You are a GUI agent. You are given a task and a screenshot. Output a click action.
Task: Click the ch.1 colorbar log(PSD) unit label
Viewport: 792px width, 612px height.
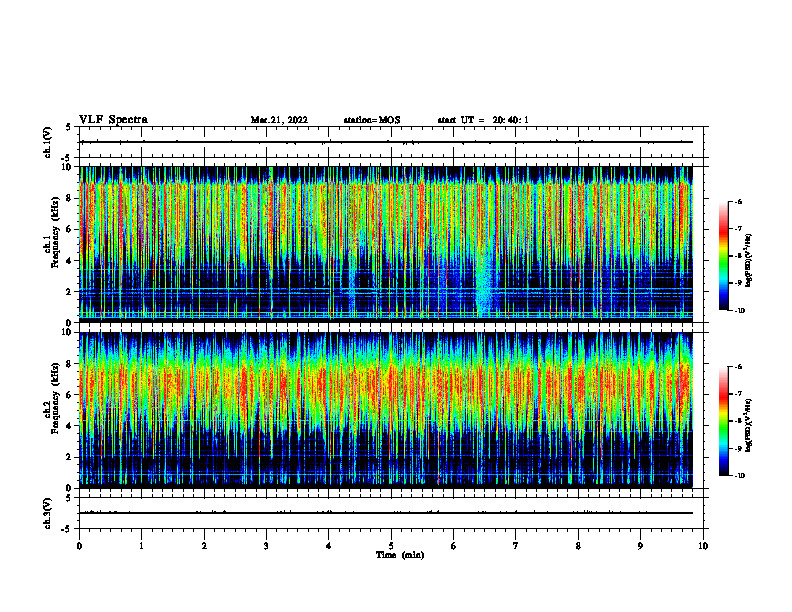[749, 261]
